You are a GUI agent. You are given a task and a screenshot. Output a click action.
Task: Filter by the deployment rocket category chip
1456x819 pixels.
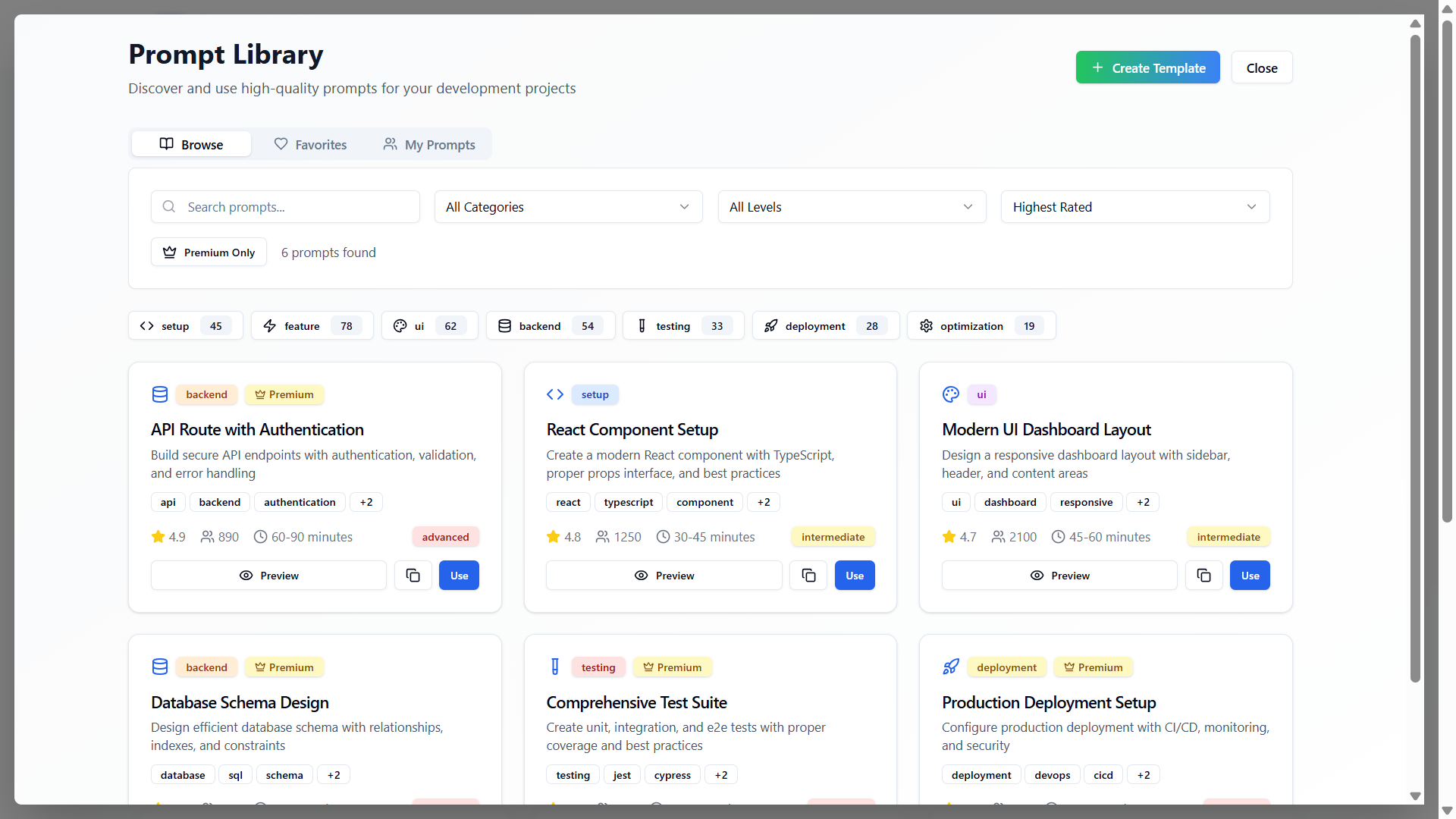825,326
